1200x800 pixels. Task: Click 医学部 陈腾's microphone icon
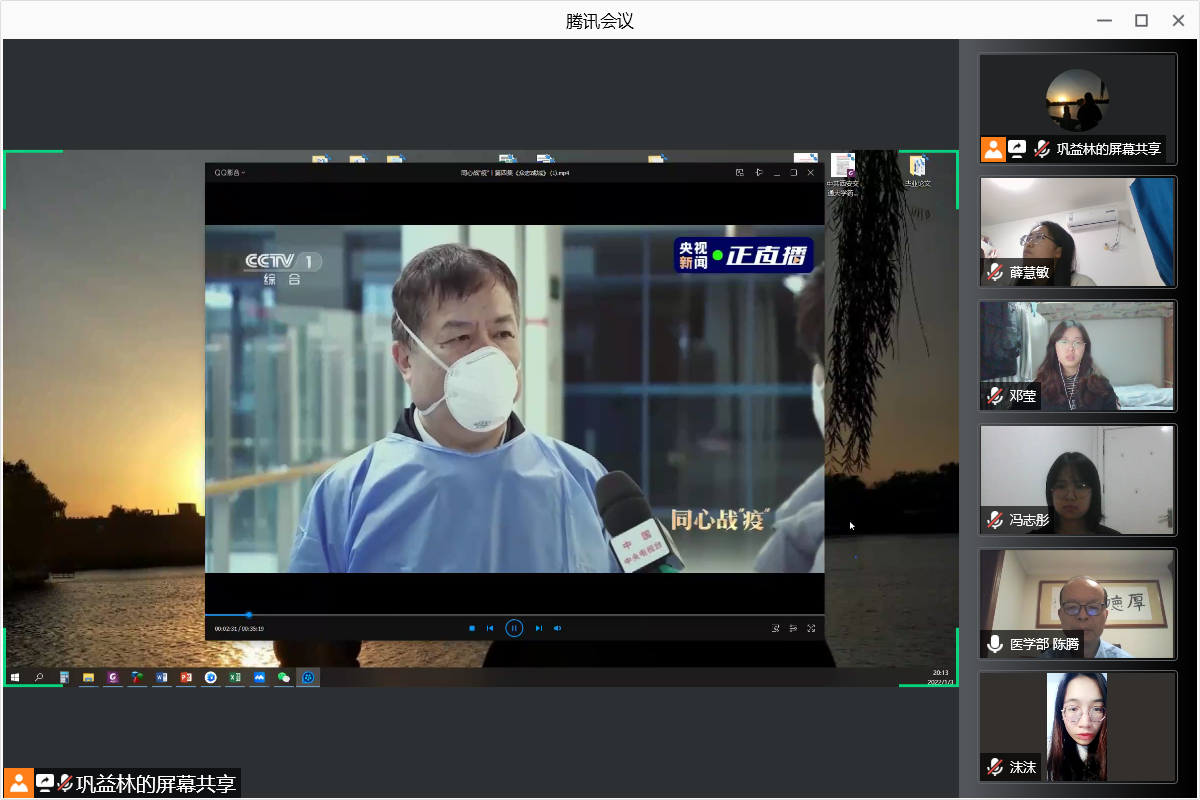(x=995, y=644)
